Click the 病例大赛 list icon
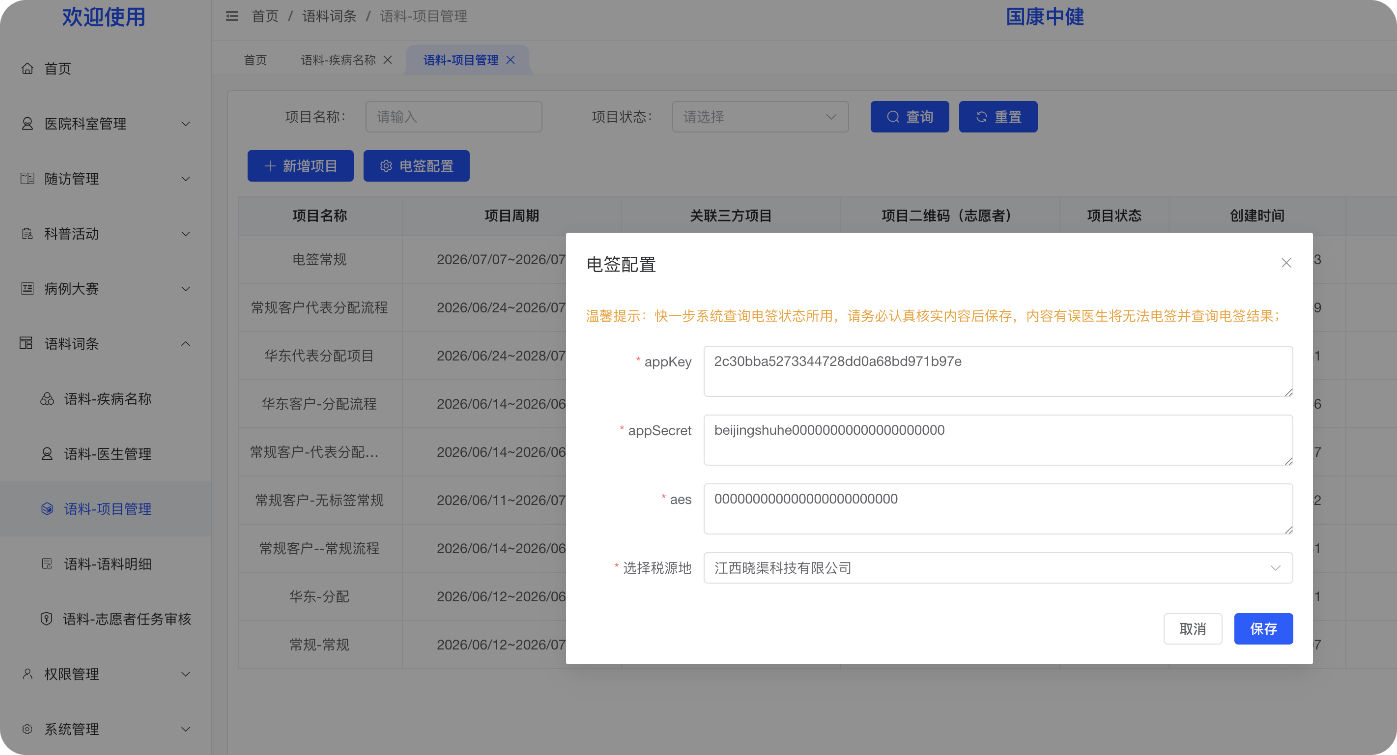1397x755 pixels. point(28,289)
